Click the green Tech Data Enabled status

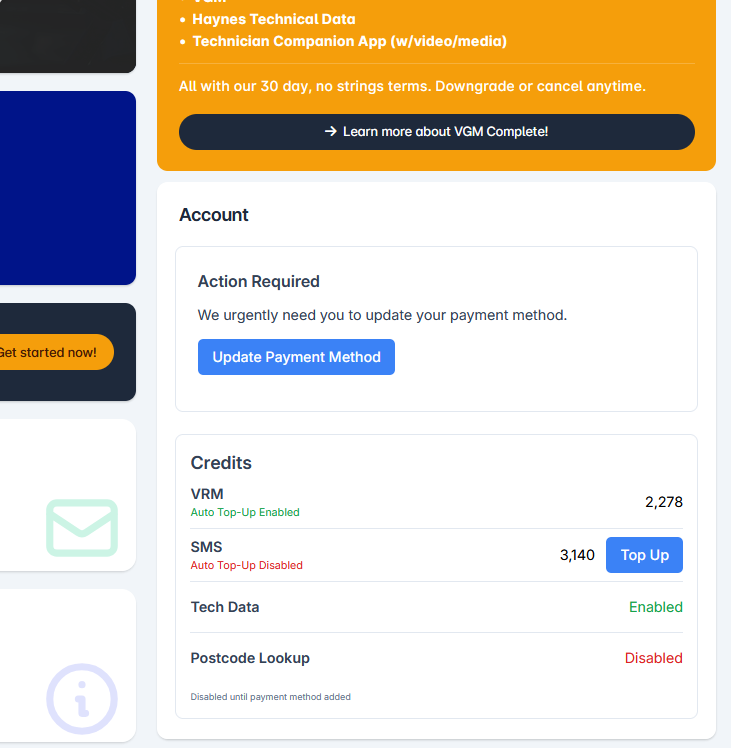[x=655, y=607]
